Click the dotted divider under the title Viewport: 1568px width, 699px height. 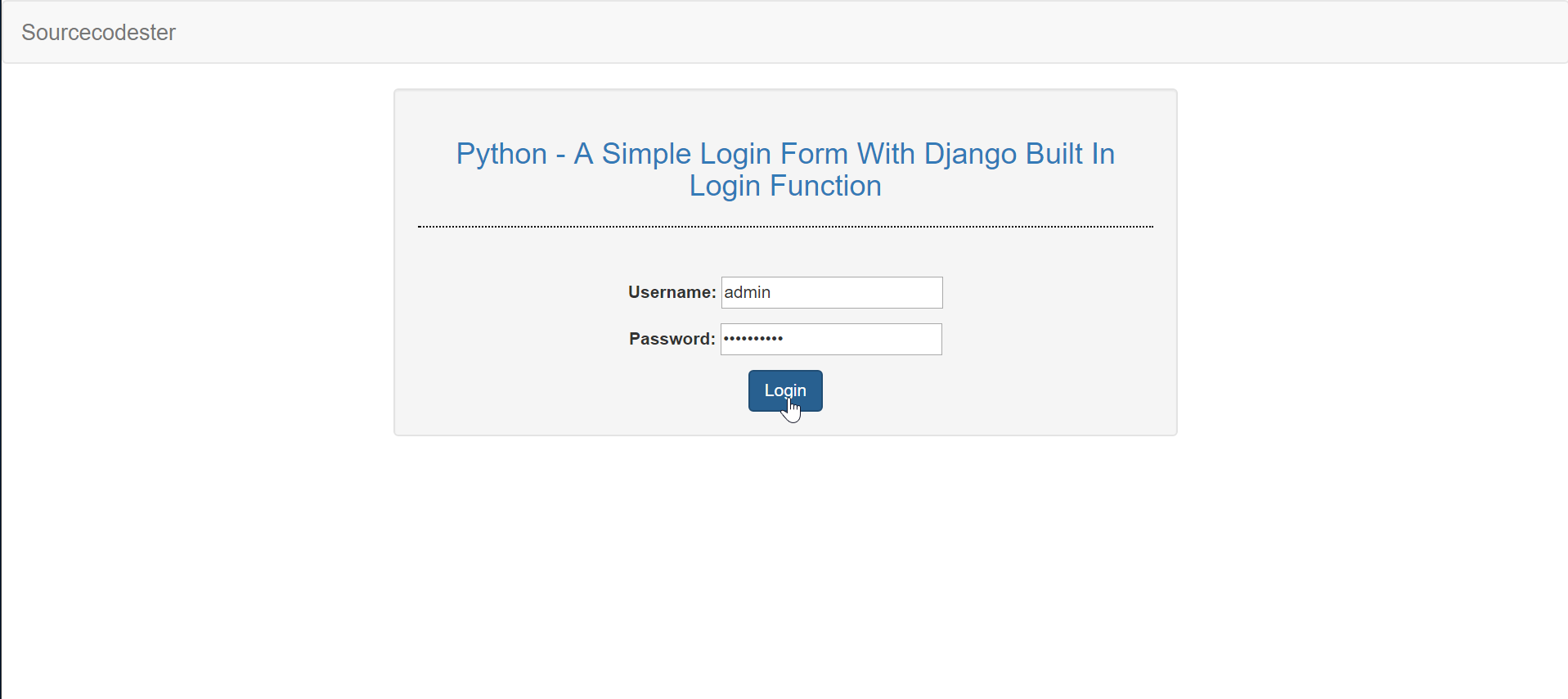point(785,227)
